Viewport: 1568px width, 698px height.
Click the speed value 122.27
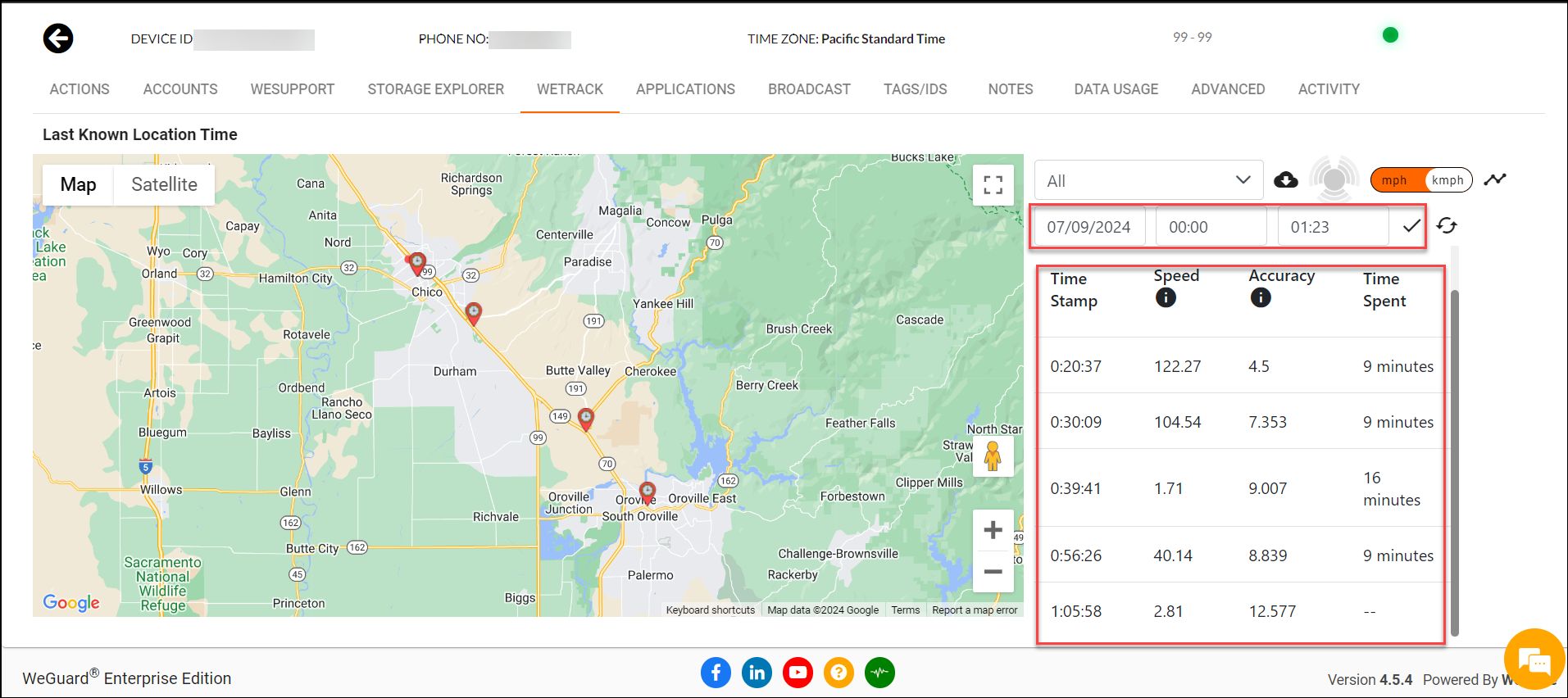[x=1177, y=366]
